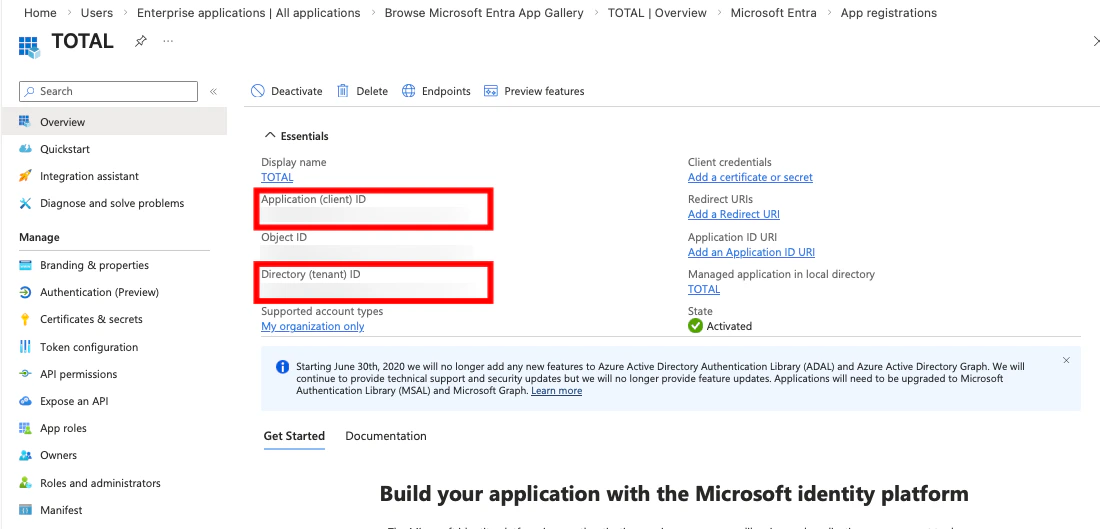Screen dimensions: 1100x529
Task: Open Enterprise applications | All applications breadcrumb
Action: [248, 13]
